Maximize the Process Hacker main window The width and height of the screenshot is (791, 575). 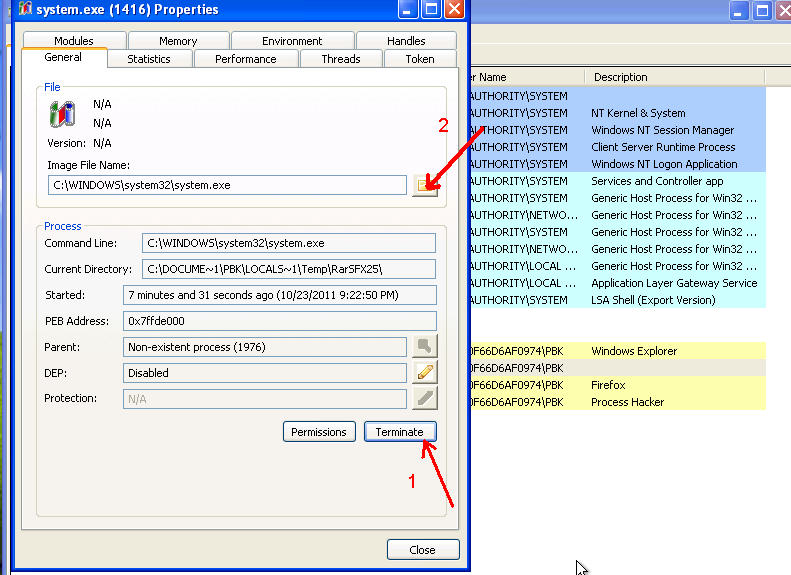click(x=762, y=11)
